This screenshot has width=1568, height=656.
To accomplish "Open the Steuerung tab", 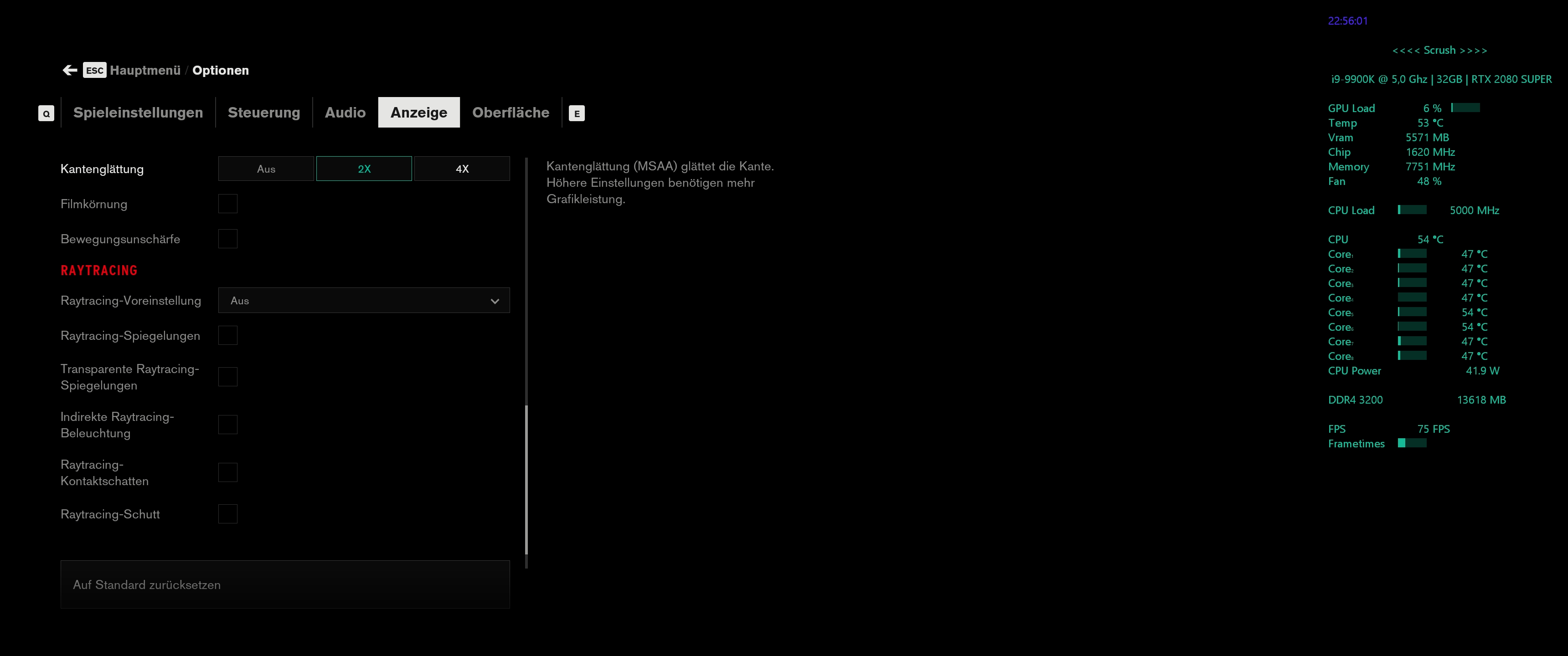I will (x=263, y=113).
